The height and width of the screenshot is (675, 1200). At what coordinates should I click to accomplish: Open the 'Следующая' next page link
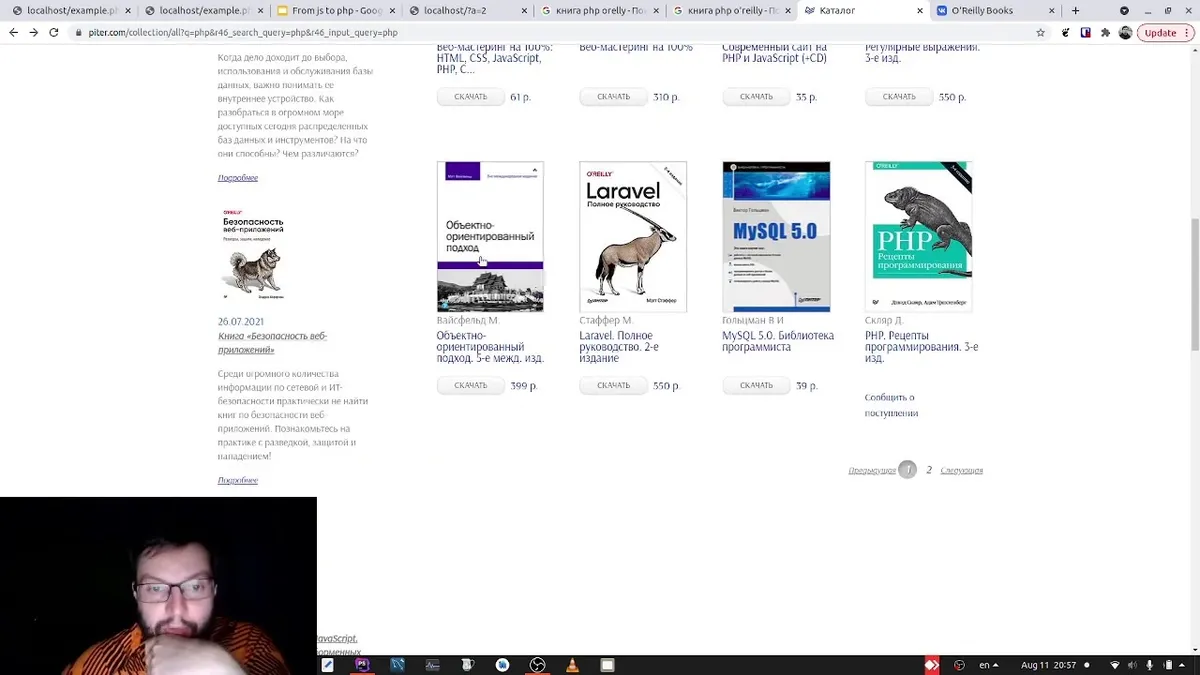961,470
